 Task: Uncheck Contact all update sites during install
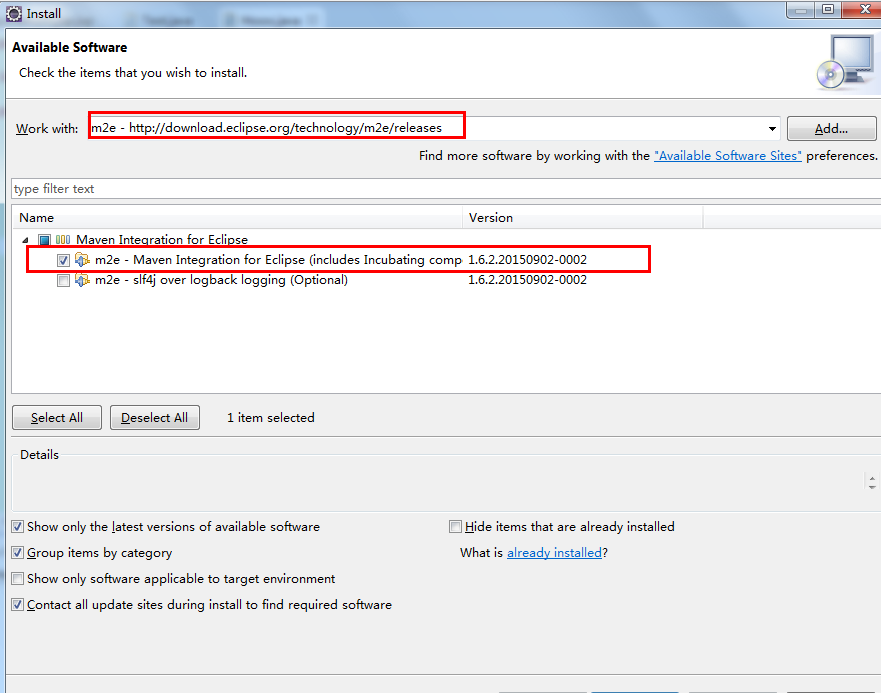[x=18, y=605]
